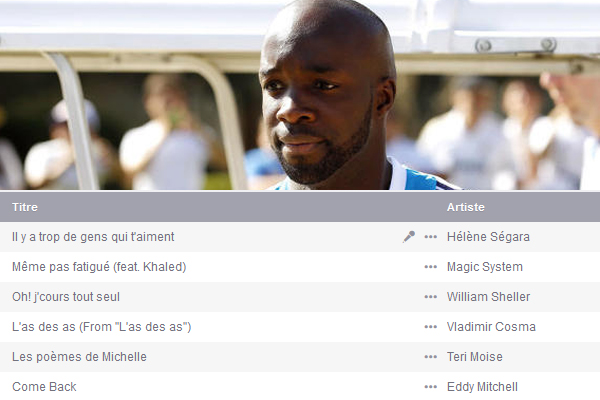Open ellipsis menu for Les poèmes de Michelle
This screenshot has width=600, height=400.
(x=430, y=357)
